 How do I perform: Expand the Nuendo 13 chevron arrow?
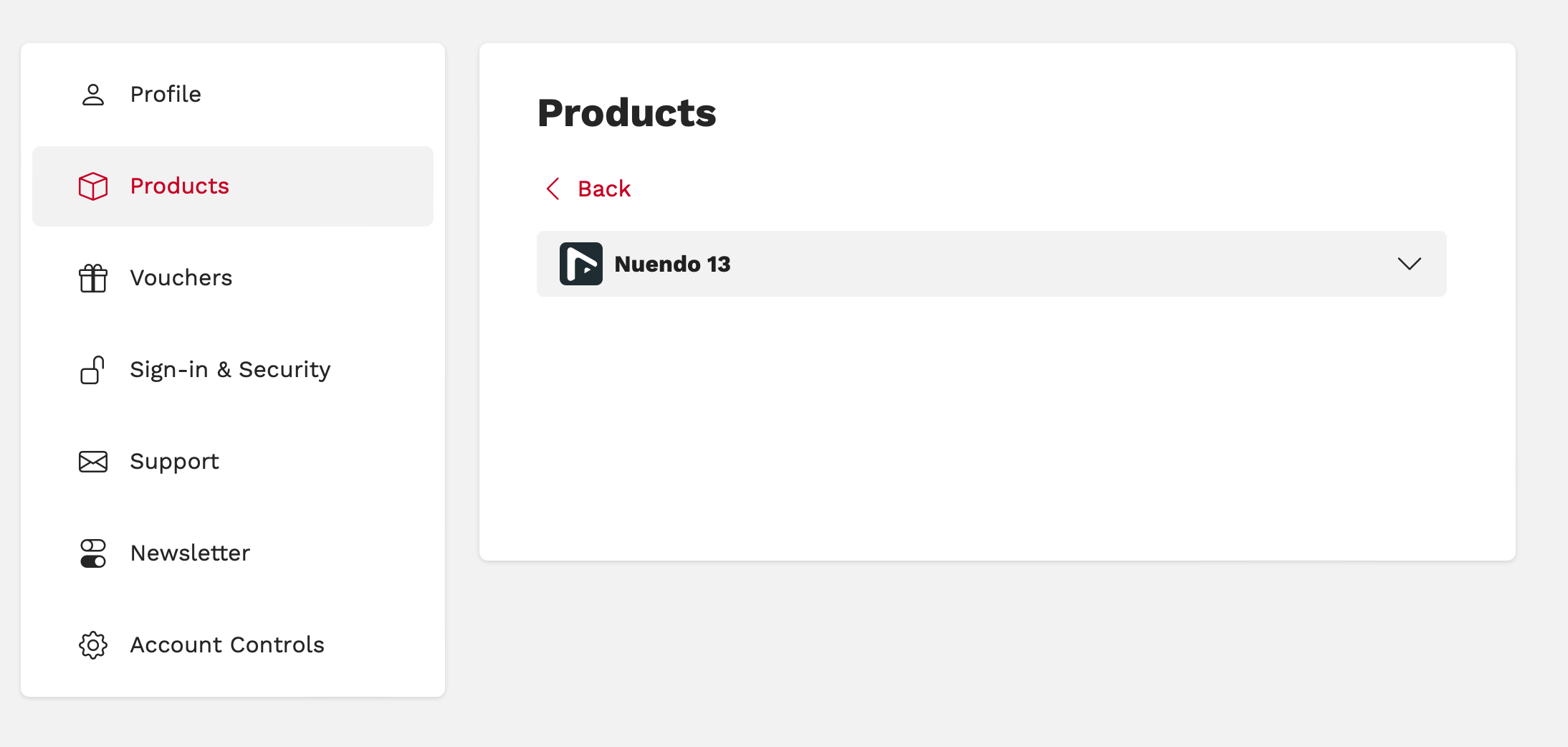(1409, 264)
